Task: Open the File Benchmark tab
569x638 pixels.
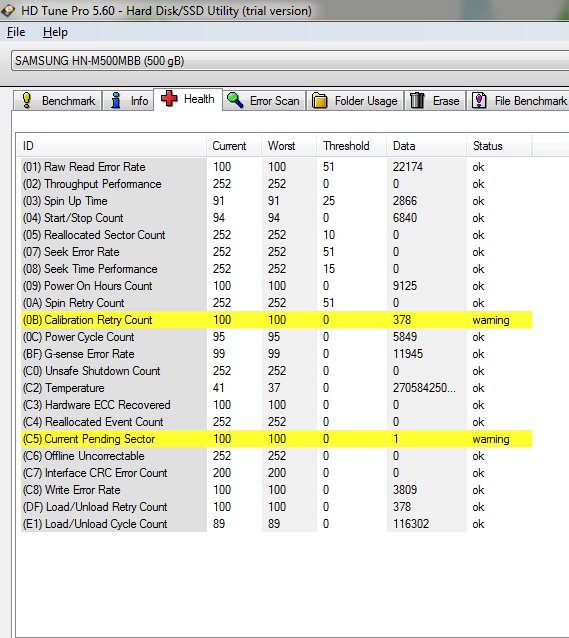Action: coord(519,101)
